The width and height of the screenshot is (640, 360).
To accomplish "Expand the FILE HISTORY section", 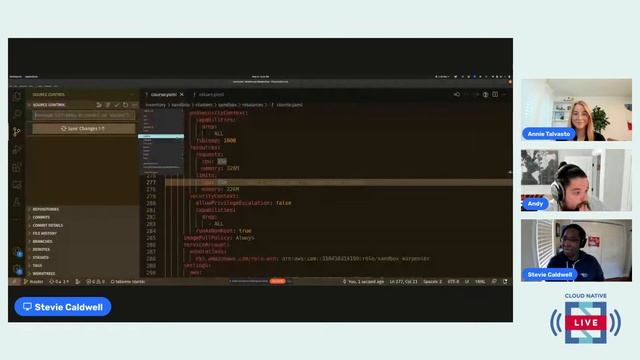I will tap(45, 233).
